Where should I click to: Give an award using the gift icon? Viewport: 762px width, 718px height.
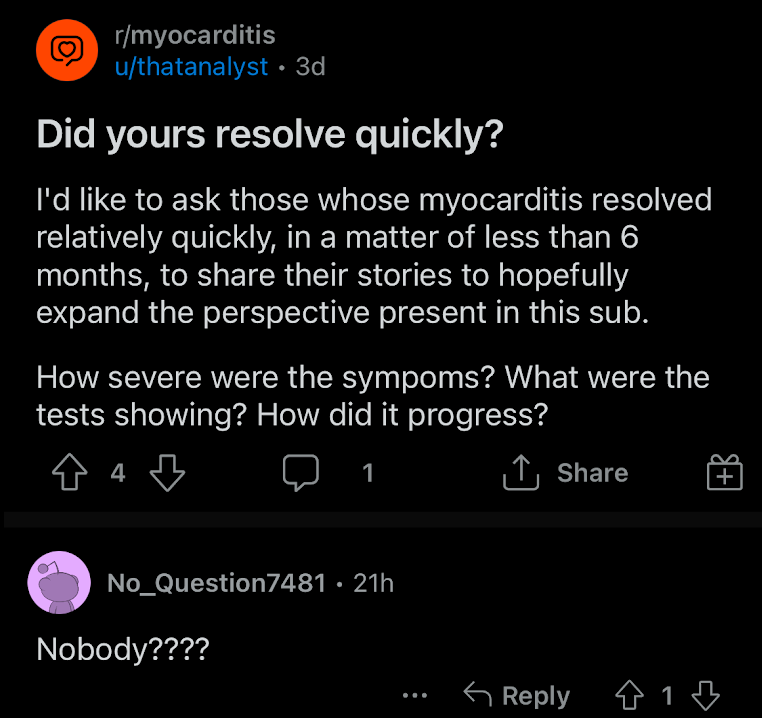725,472
